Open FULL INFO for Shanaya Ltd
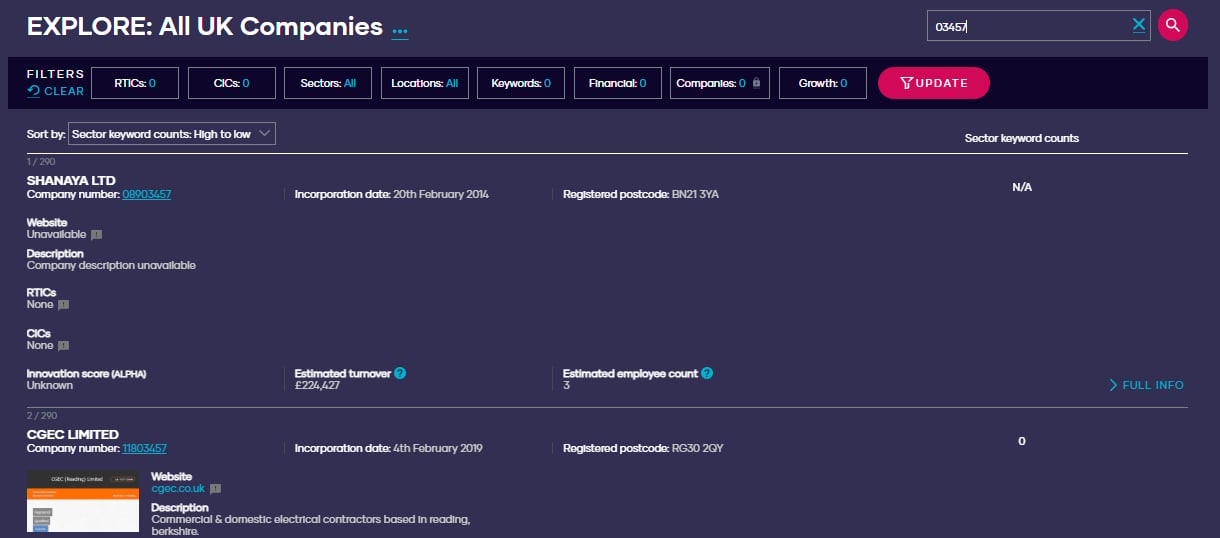The height and width of the screenshot is (538, 1220). pyautogui.click(x=1146, y=385)
